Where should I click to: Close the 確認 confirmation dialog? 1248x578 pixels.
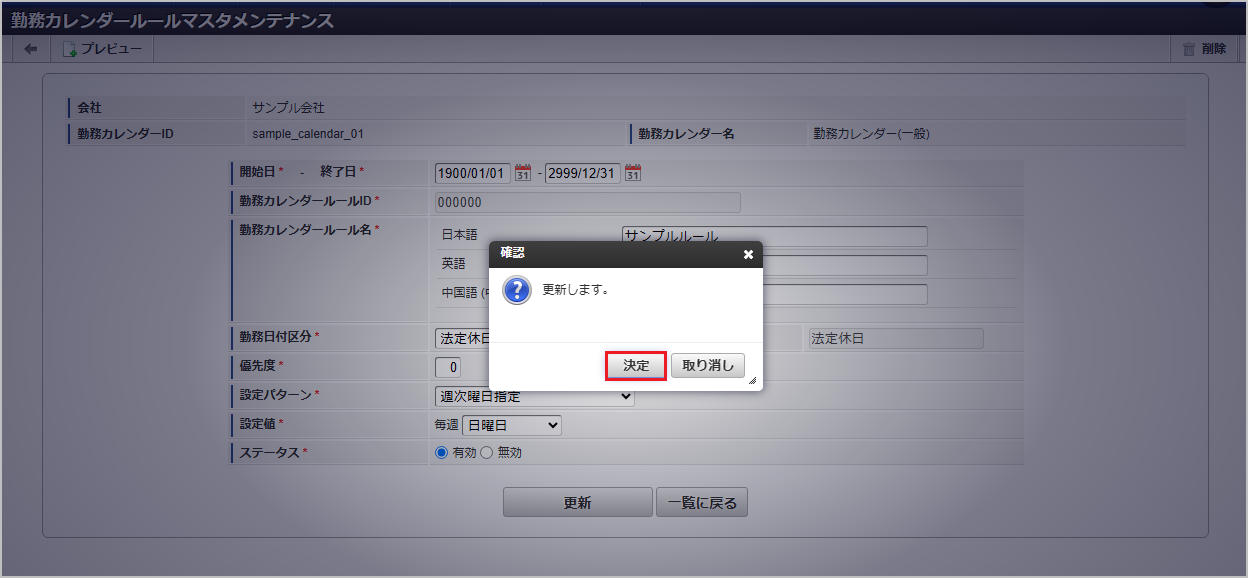[748, 254]
